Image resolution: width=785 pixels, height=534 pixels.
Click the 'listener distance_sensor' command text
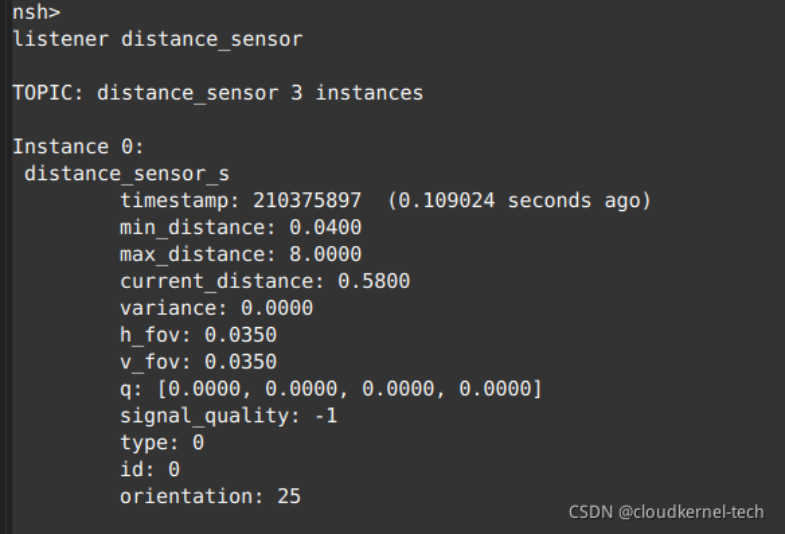click(157, 40)
